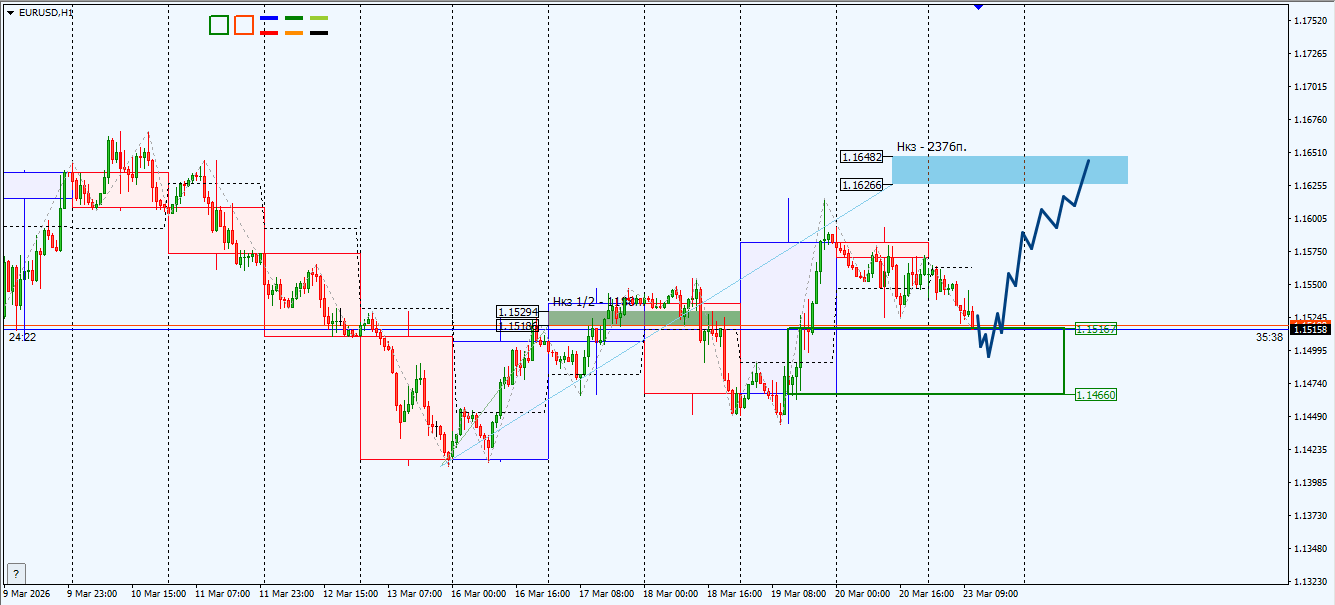
Task: Click the 35:38 timer text
Action: tap(1269, 338)
